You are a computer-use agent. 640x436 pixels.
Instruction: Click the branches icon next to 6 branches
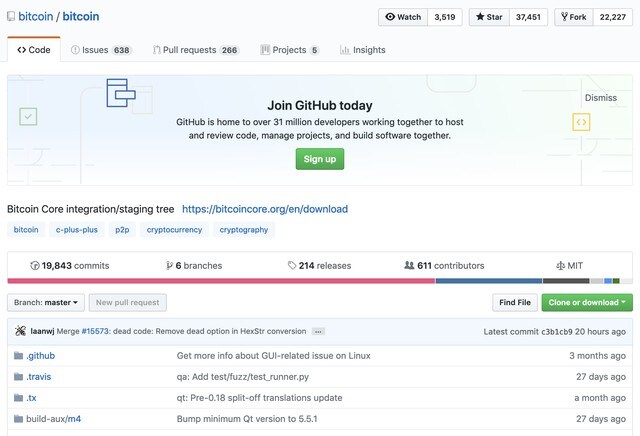point(169,266)
